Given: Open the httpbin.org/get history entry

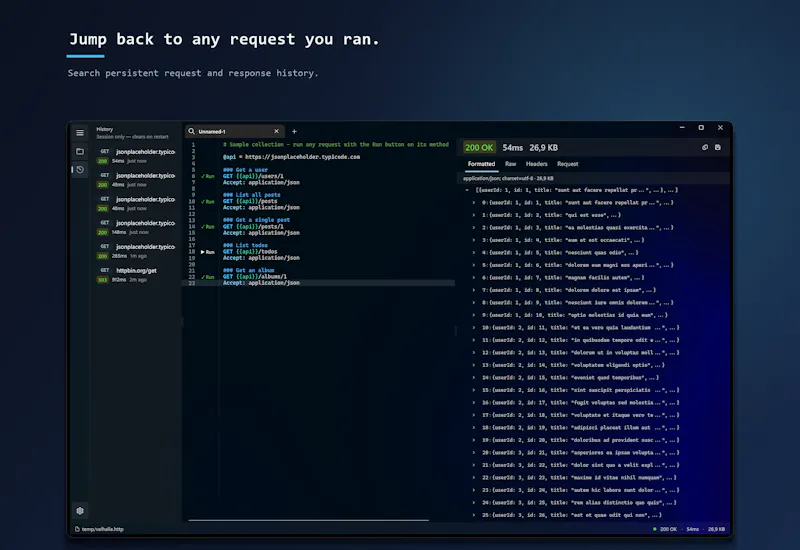Looking at the screenshot, I should coord(136,275).
